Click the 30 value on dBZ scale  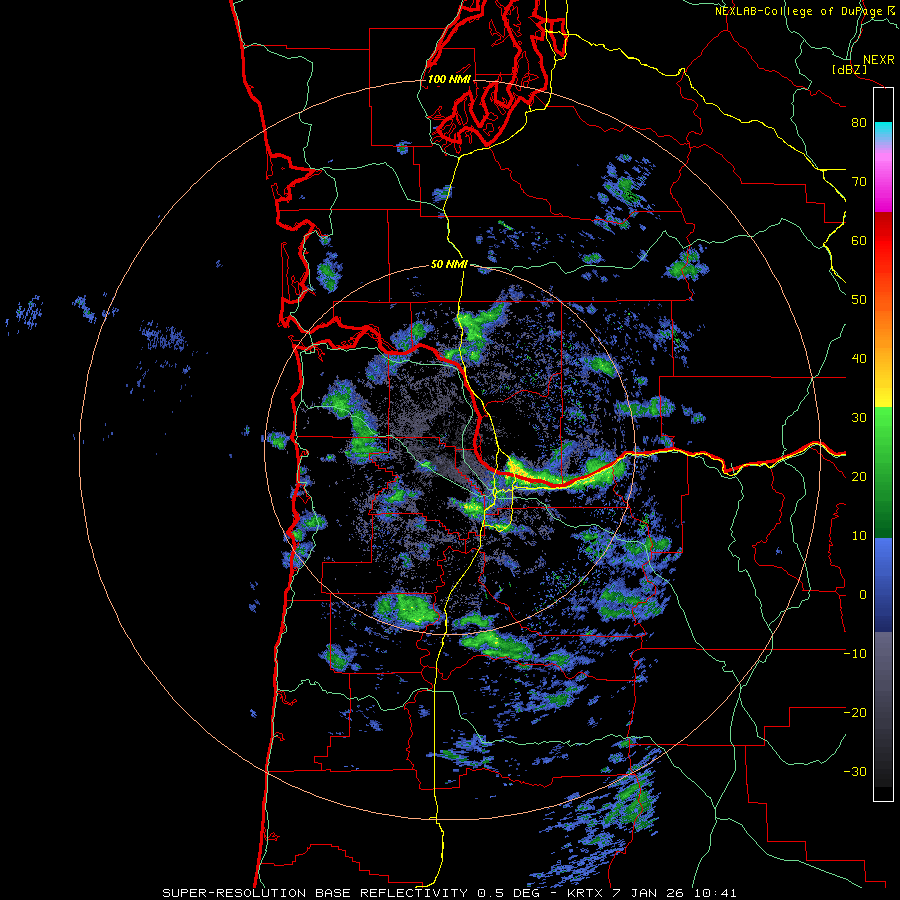[x=859, y=417]
